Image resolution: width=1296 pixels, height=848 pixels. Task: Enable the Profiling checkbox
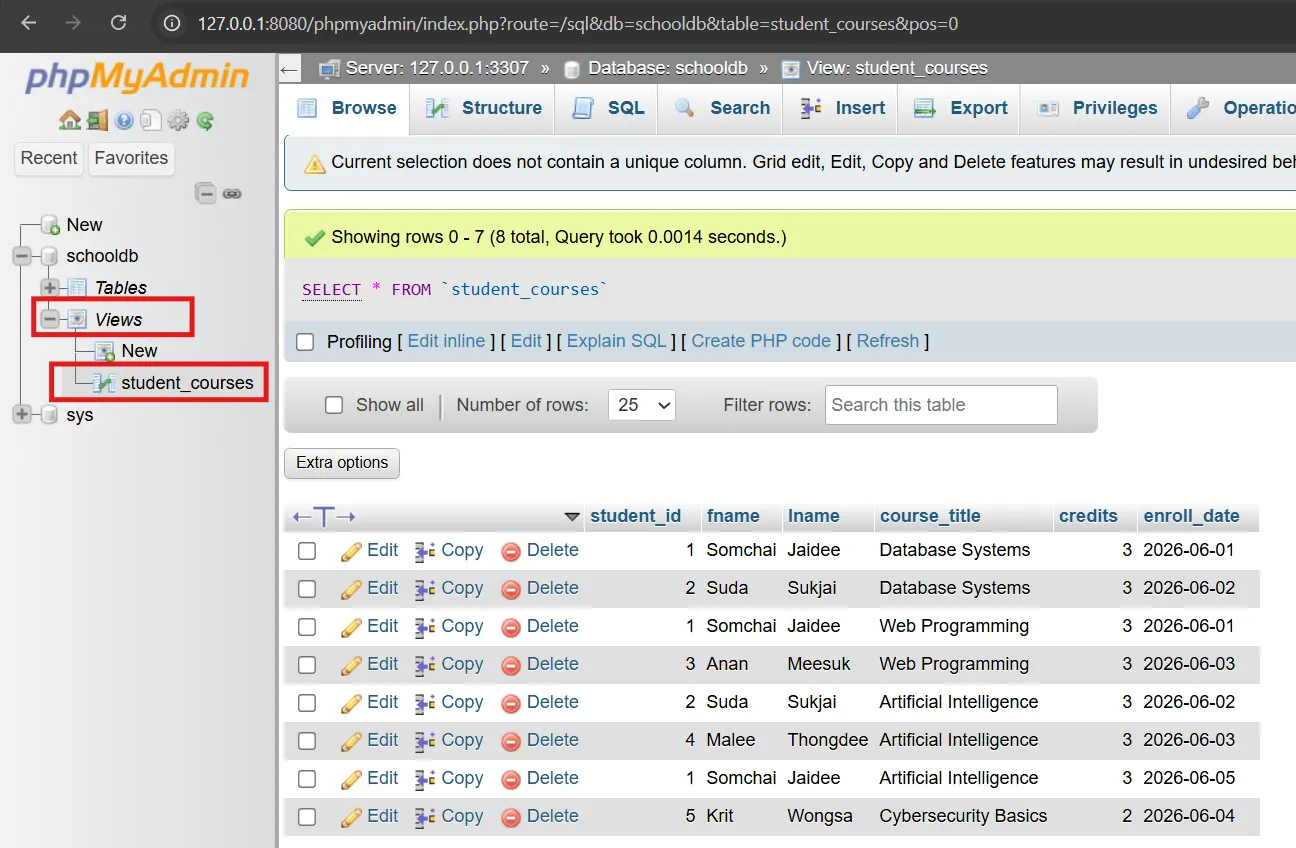click(x=306, y=342)
